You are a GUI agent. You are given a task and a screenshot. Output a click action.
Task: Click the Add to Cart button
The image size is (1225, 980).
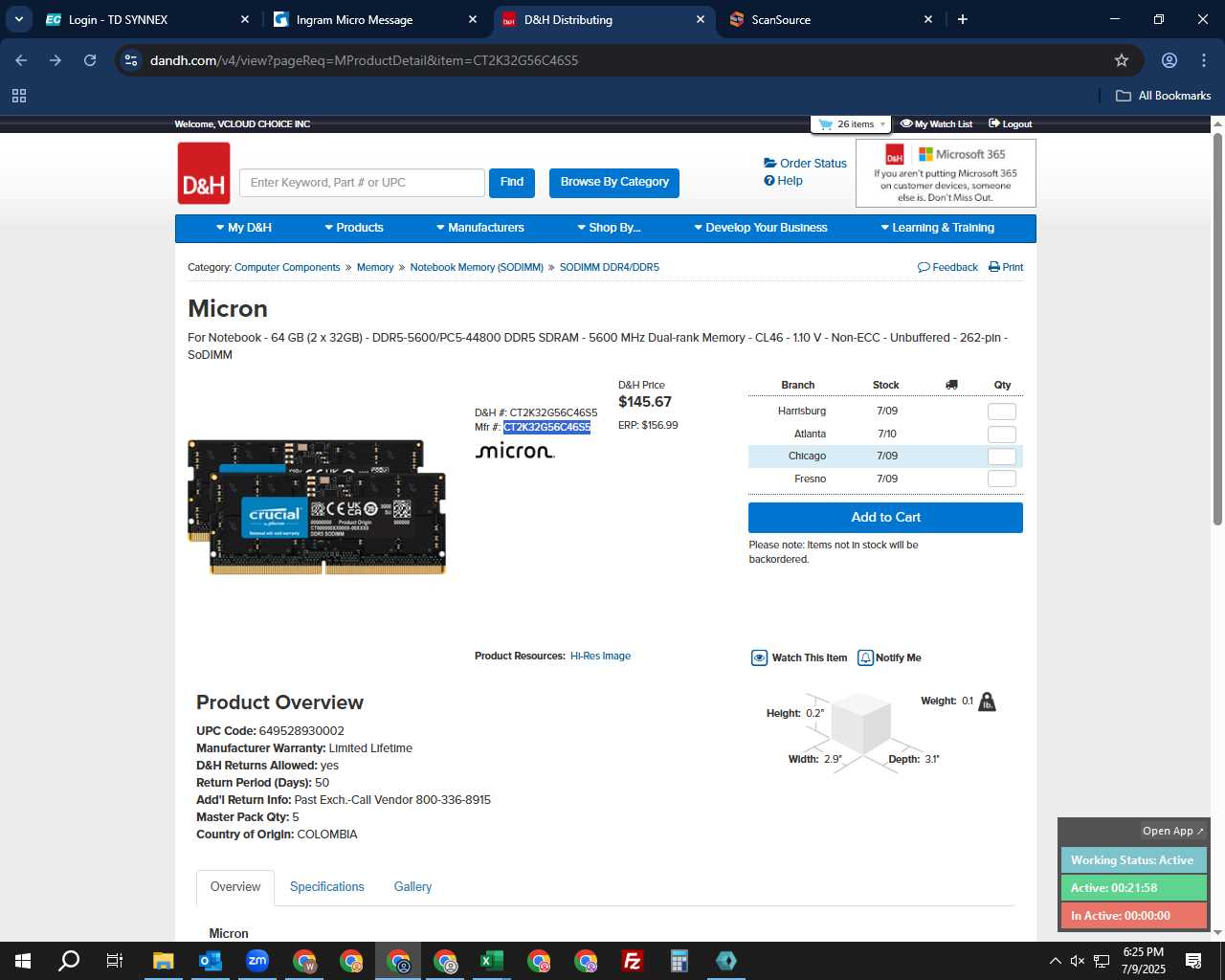[885, 518]
